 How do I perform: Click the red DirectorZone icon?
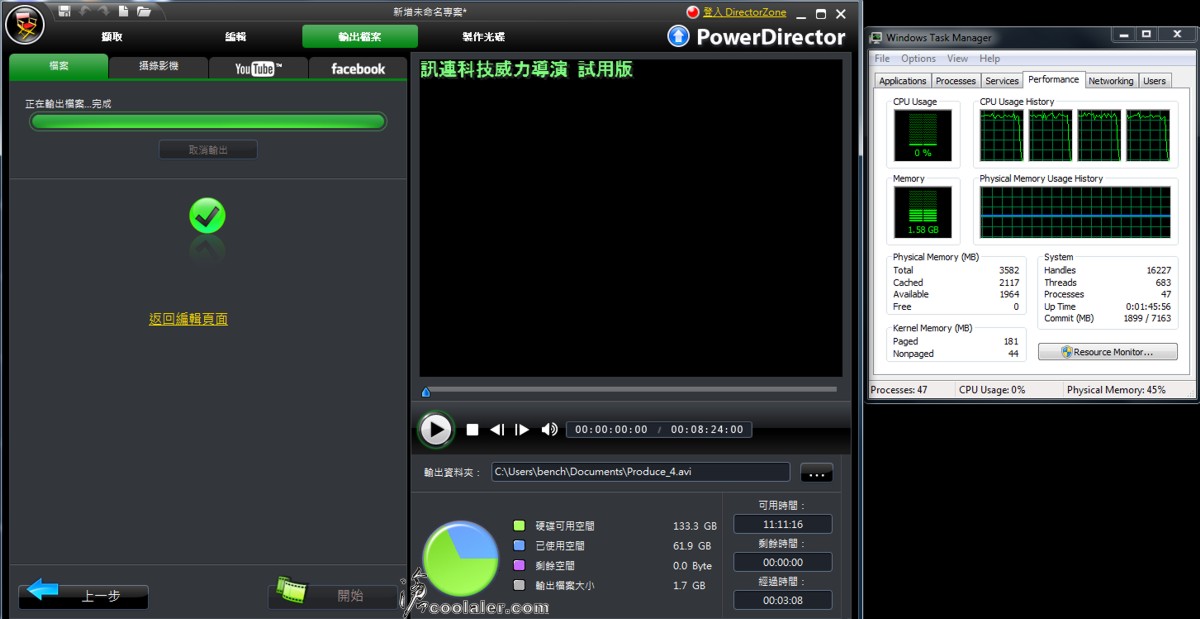point(693,12)
